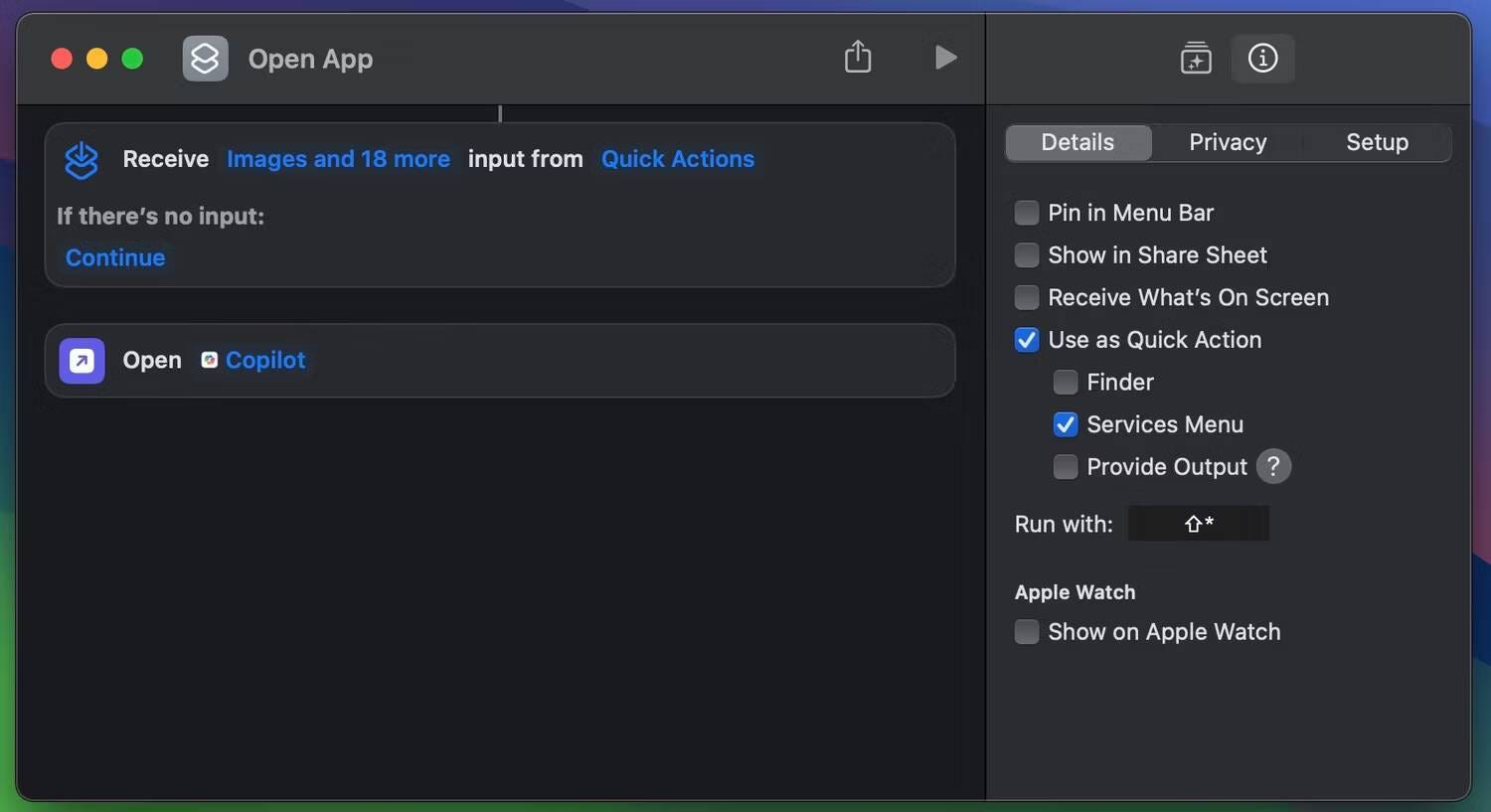Click the Open App action icon

coord(82,360)
